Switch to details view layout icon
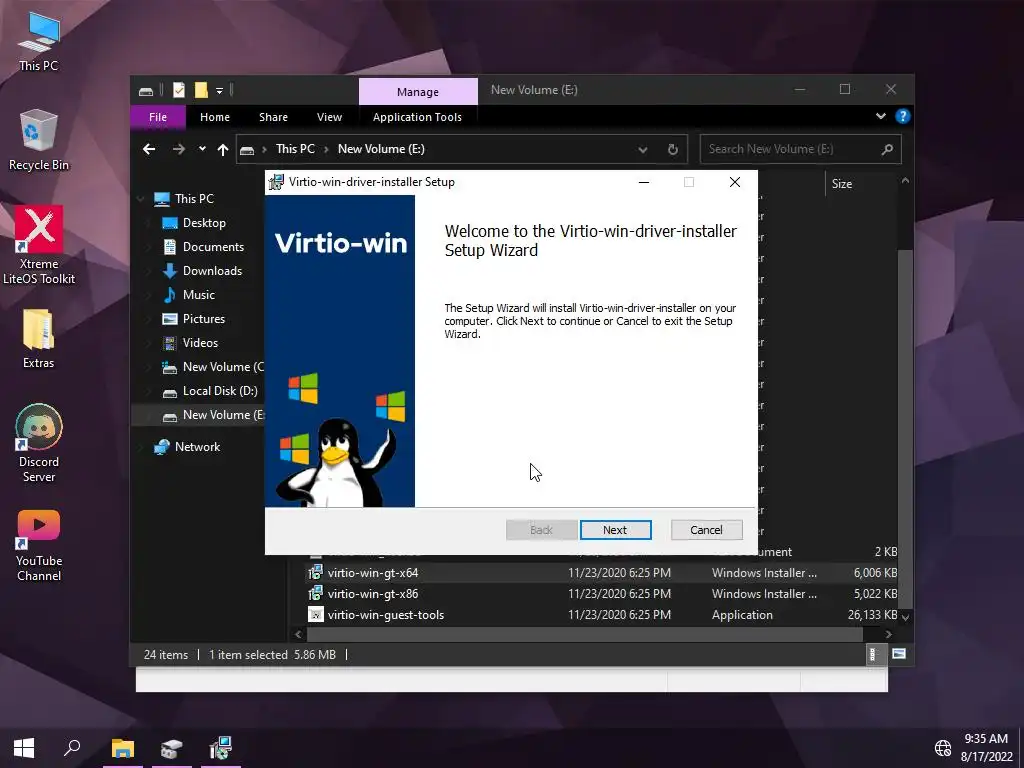Image resolution: width=1024 pixels, height=768 pixels. click(x=872, y=654)
